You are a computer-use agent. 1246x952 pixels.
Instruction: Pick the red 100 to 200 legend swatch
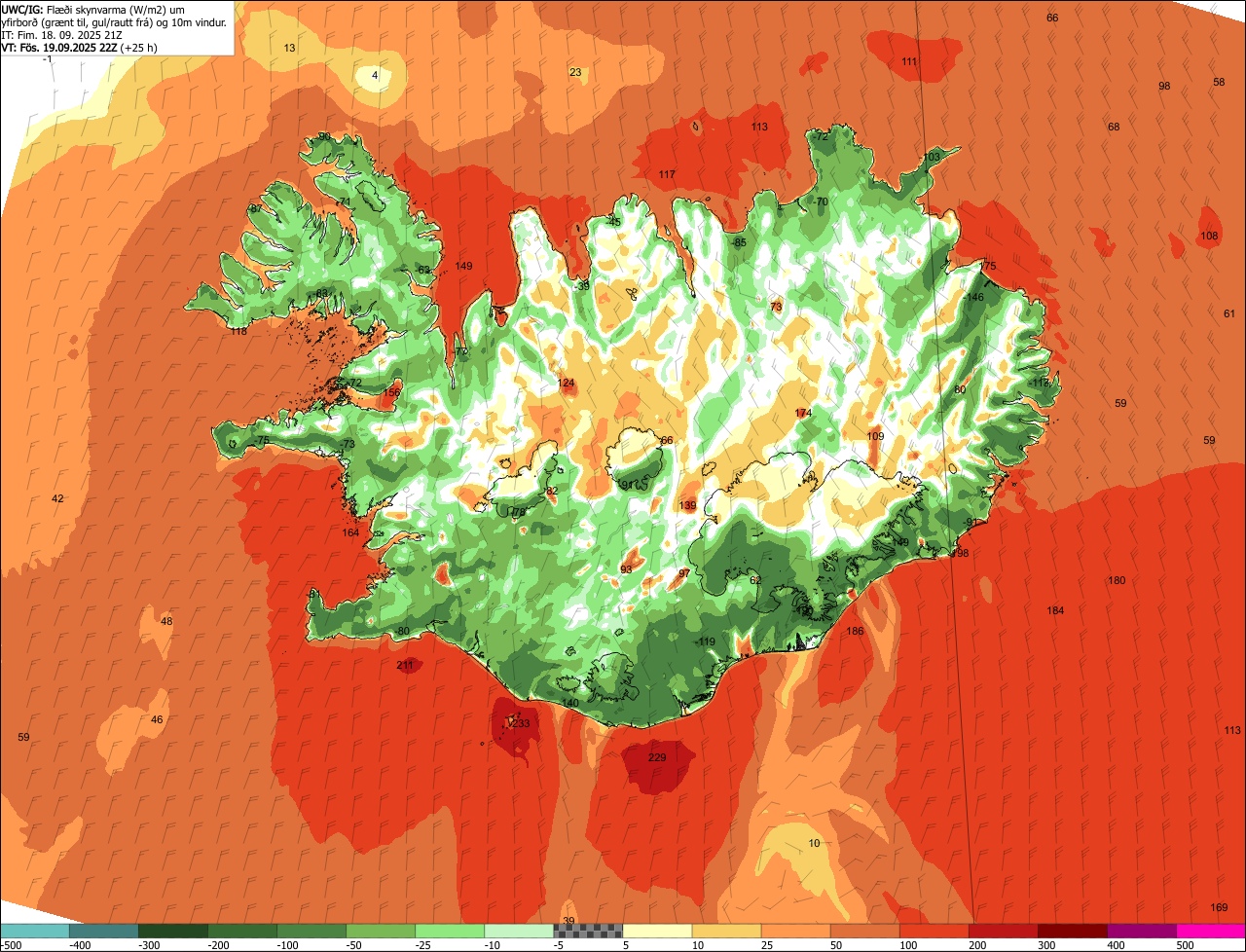[x=934, y=931]
